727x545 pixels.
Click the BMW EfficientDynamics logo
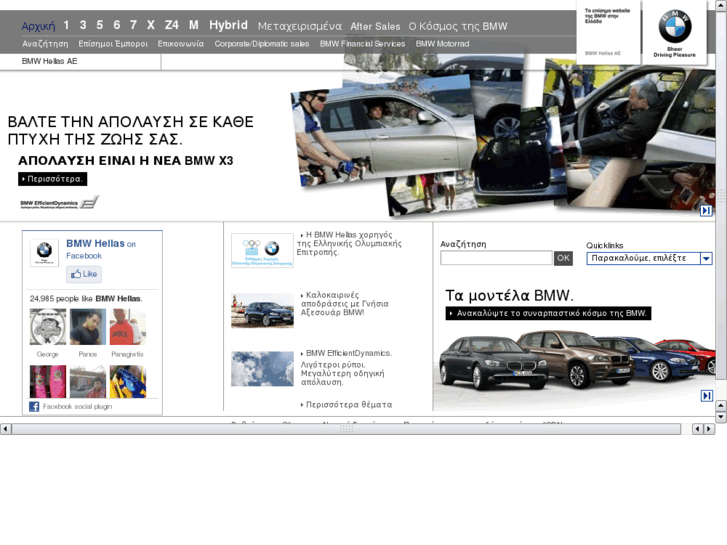(59, 203)
